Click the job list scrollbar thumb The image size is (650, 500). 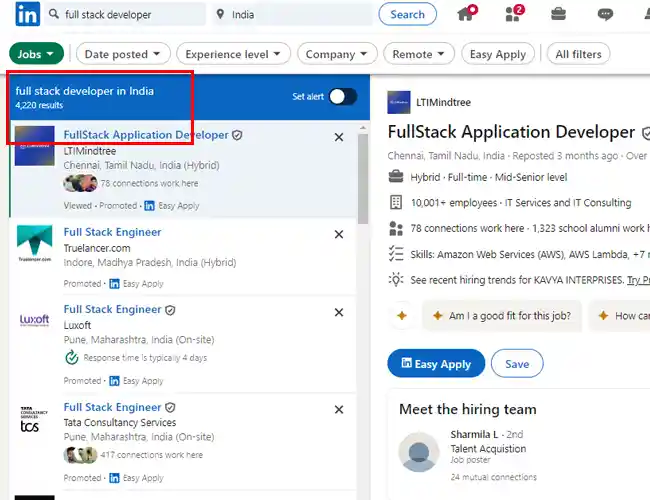pos(363,178)
